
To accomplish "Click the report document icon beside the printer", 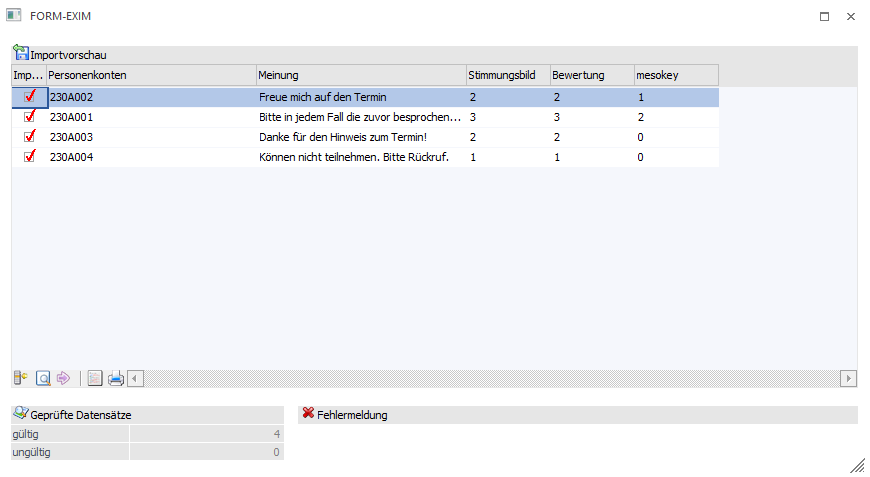I will [x=95, y=378].
